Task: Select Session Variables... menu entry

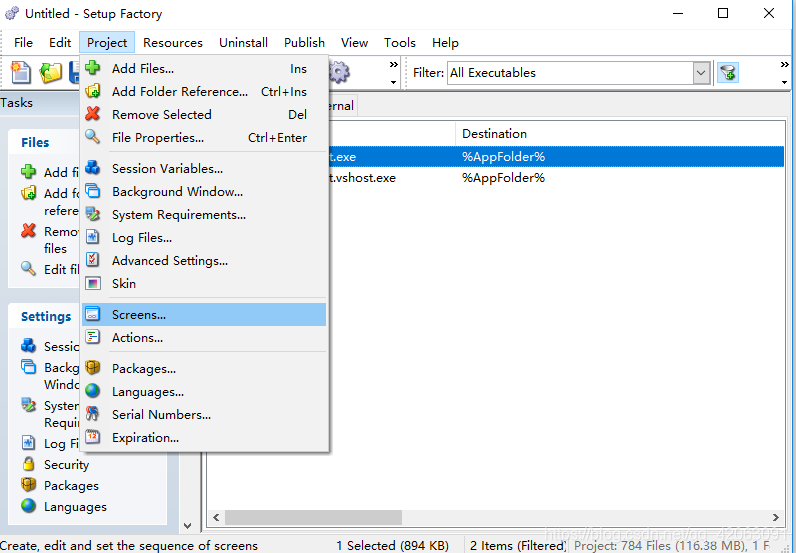Action: coord(204,168)
